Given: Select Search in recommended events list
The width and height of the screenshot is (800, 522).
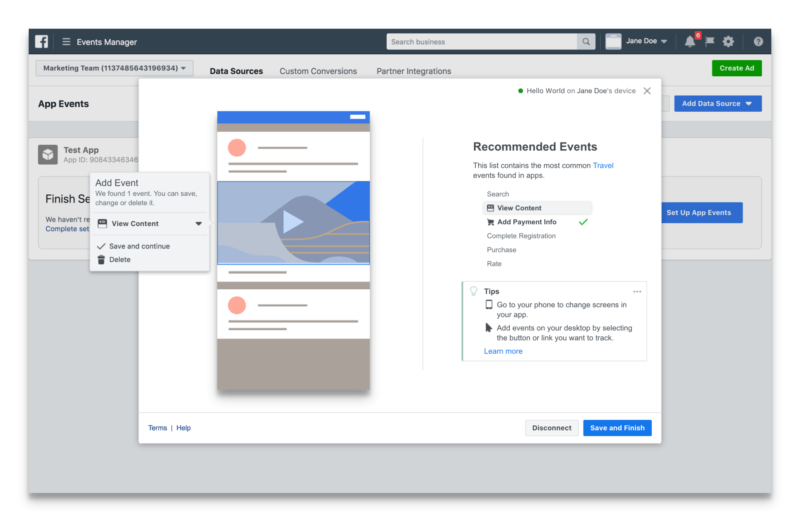Looking at the screenshot, I should [497, 194].
